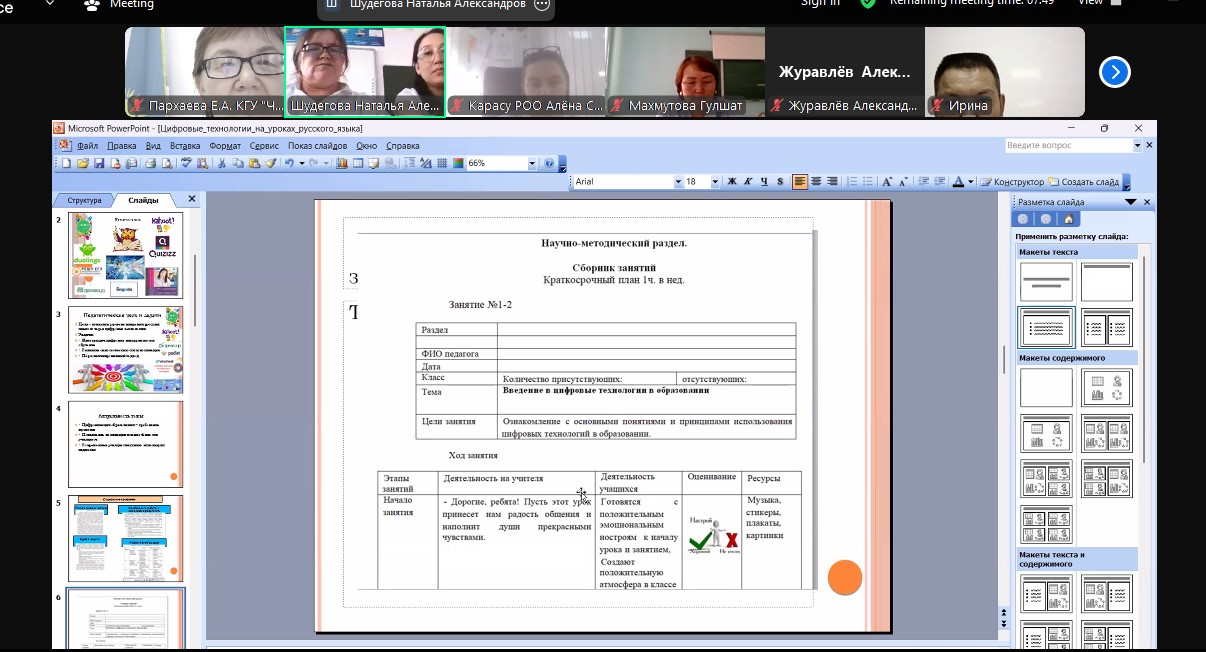Click the Конструктор button
Viewport: 1206px width, 652px height.
tap(1012, 182)
